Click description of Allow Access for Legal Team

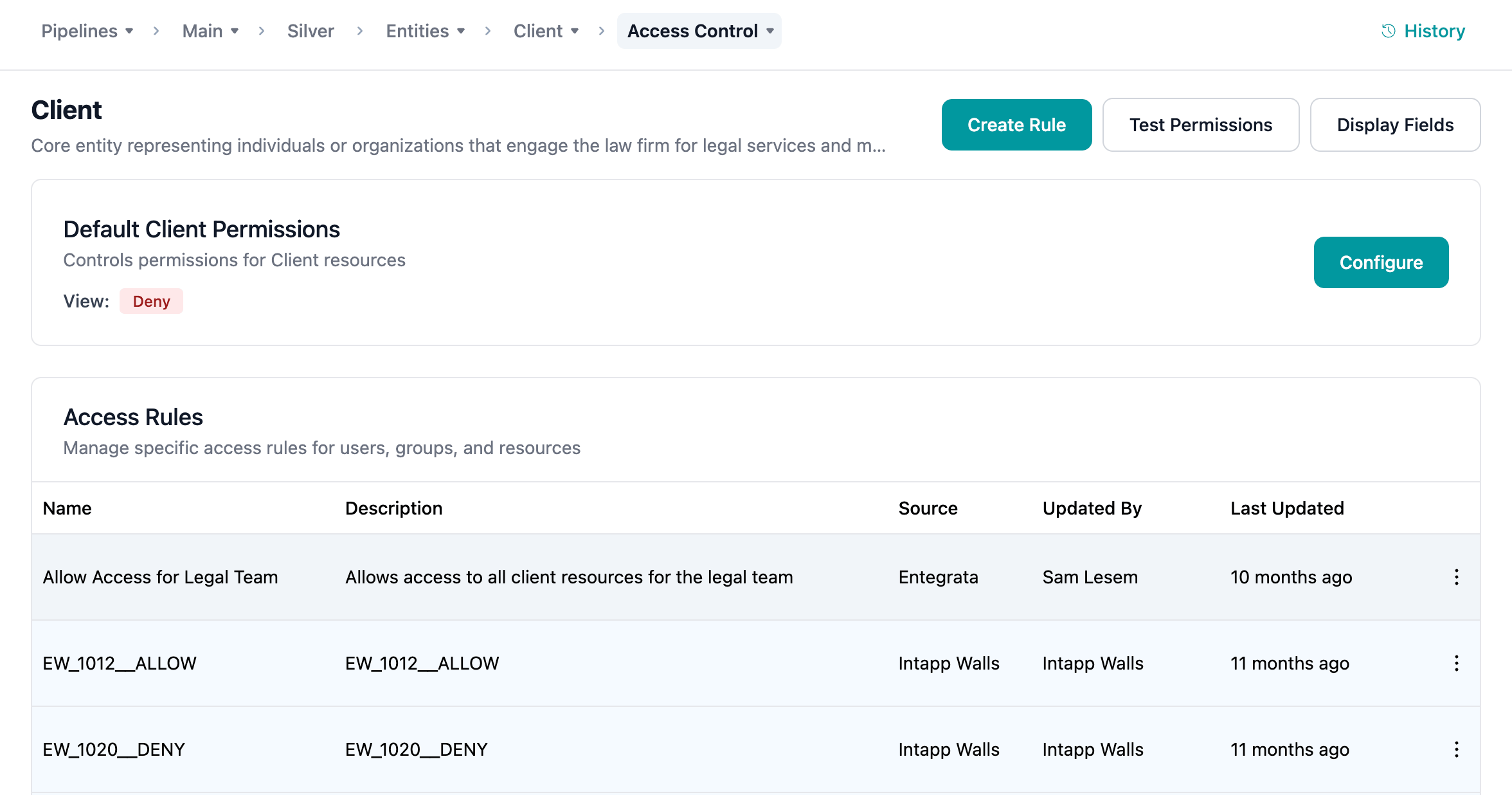tap(569, 577)
